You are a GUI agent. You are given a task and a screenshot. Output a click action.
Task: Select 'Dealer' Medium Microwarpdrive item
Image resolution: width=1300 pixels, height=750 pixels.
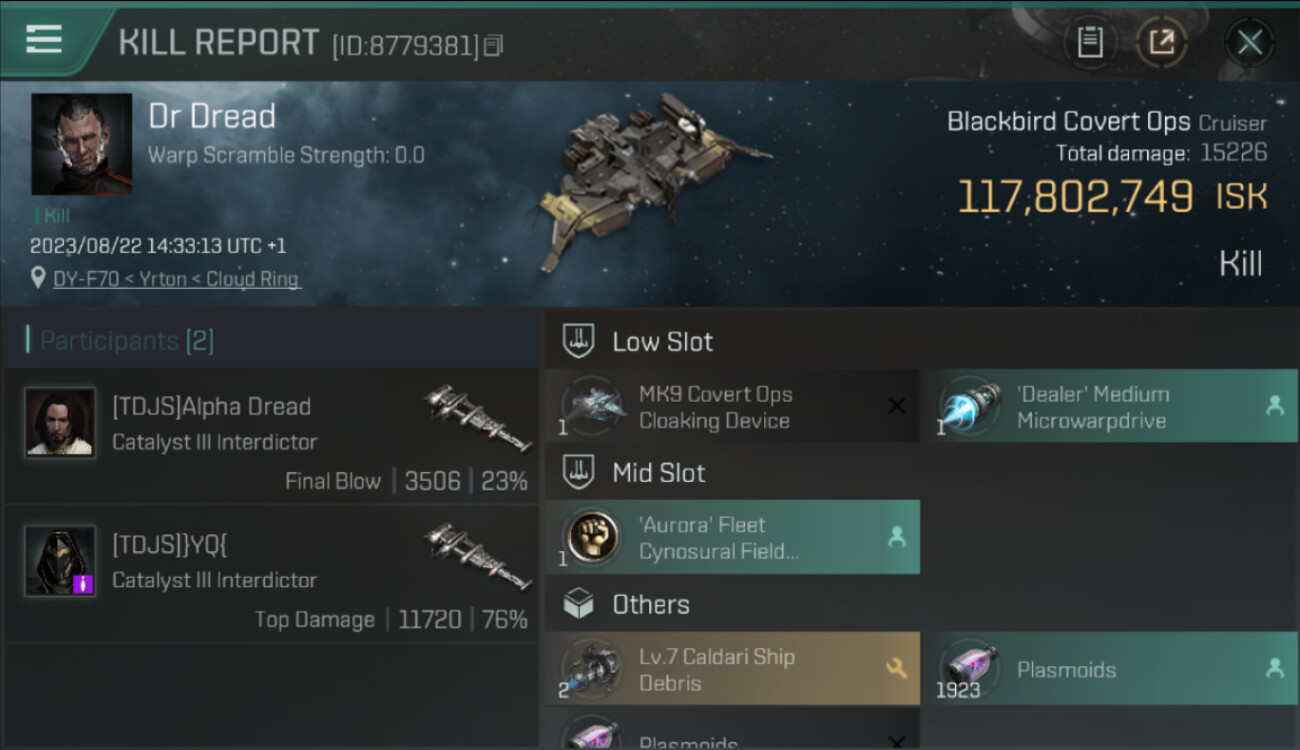click(1109, 407)
